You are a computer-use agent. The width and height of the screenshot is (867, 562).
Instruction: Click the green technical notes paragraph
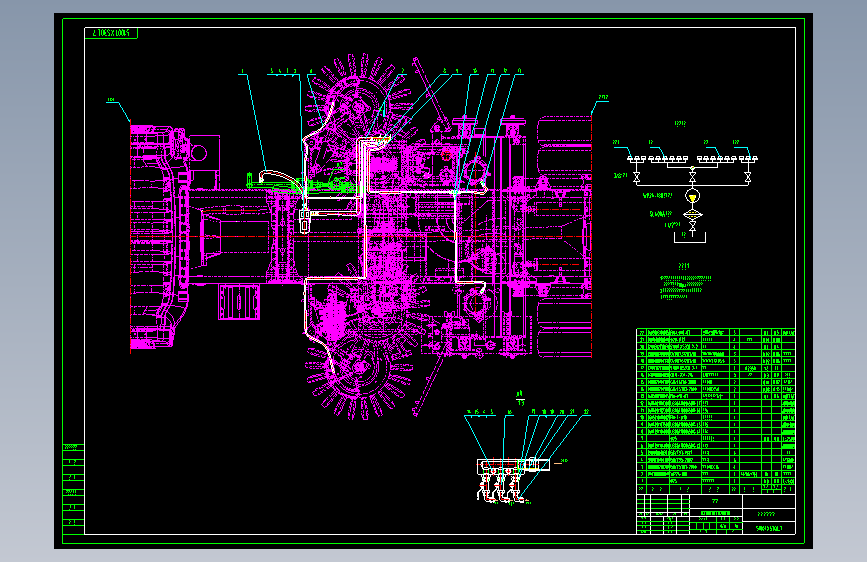[685, 287]
